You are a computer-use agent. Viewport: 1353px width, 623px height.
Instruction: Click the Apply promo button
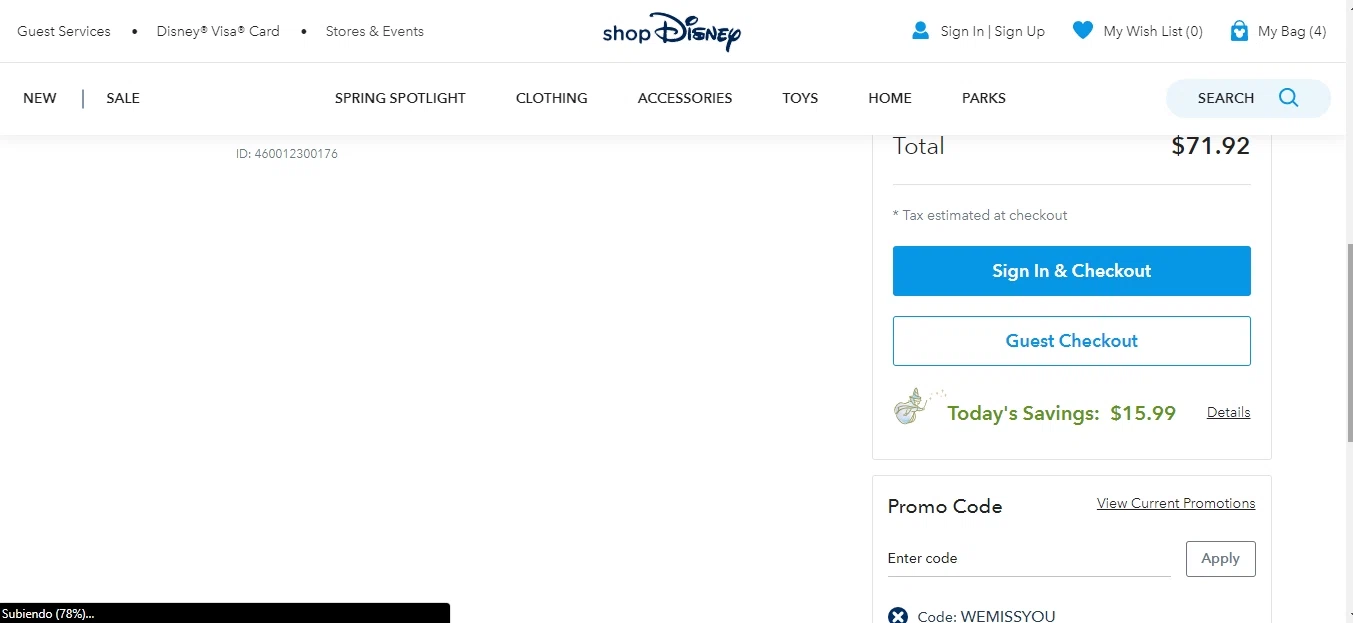(x=1220, y=559)
